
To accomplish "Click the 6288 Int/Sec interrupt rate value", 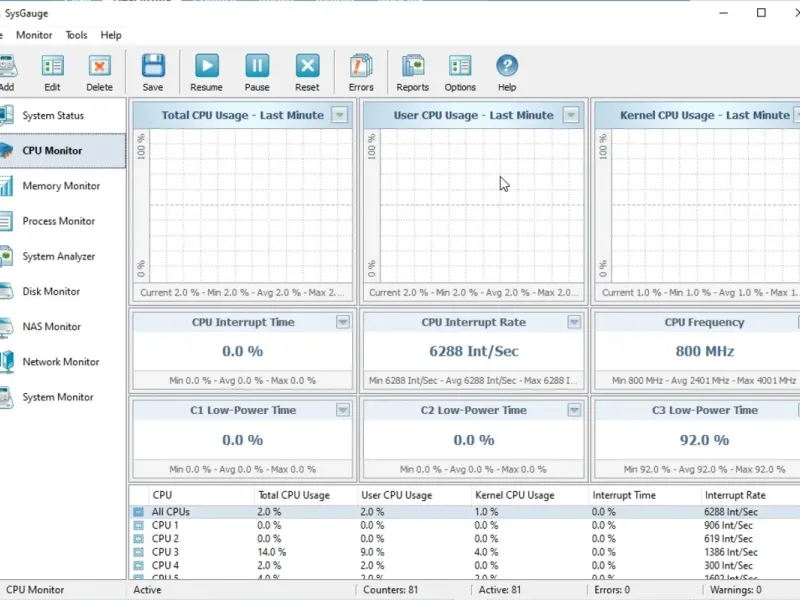I will coord(473,351).
